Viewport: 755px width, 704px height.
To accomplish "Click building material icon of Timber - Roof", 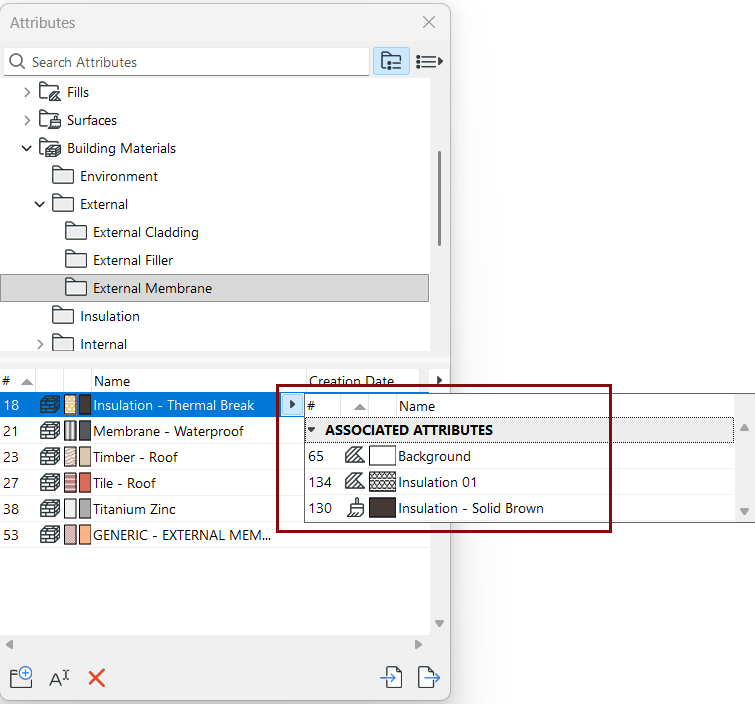I will click(50, 457).
